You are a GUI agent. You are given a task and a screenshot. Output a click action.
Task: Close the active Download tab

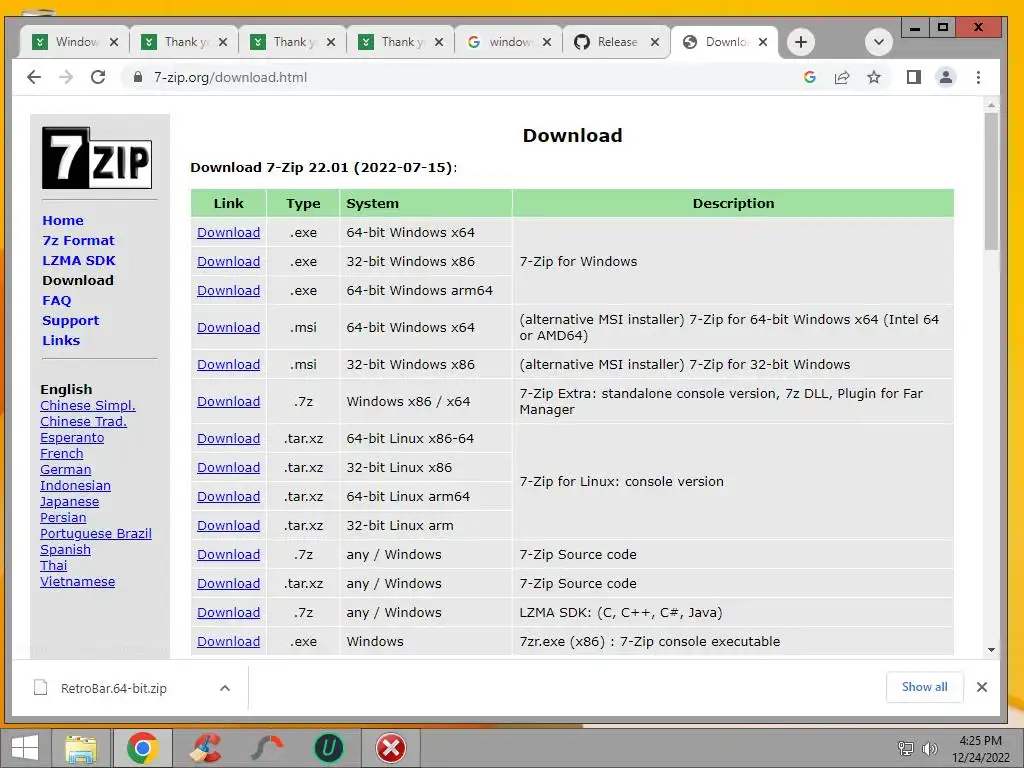point(763,42)
